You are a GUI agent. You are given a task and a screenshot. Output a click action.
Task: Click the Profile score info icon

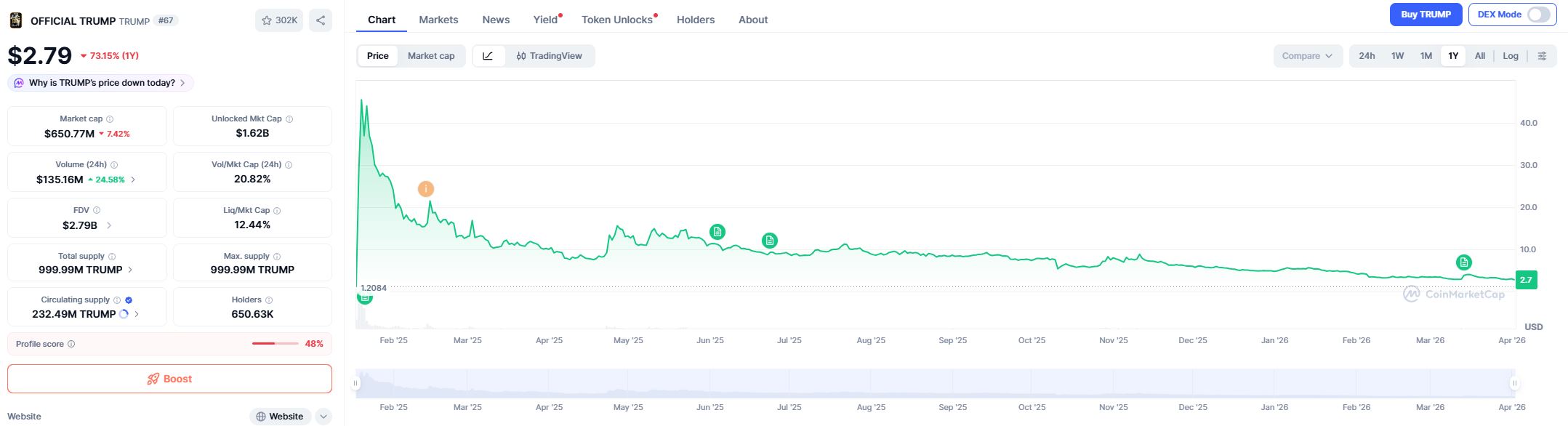(71, 345)
